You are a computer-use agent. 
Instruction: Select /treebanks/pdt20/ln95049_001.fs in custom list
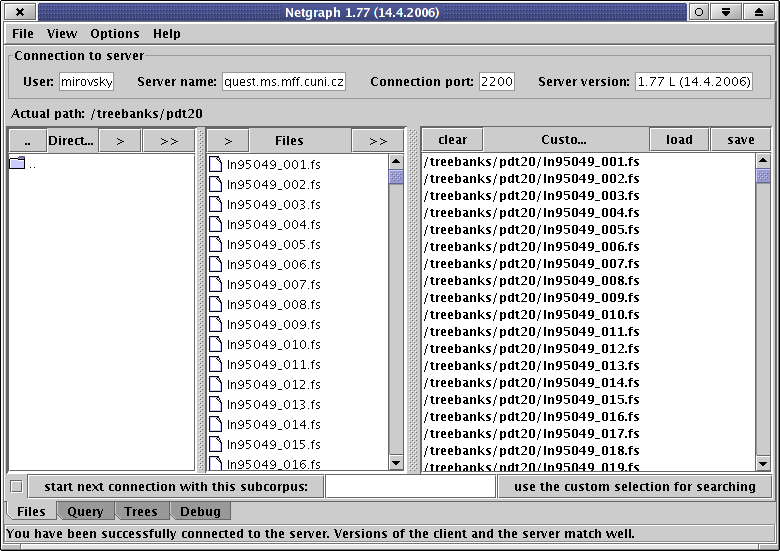point(531,162)
